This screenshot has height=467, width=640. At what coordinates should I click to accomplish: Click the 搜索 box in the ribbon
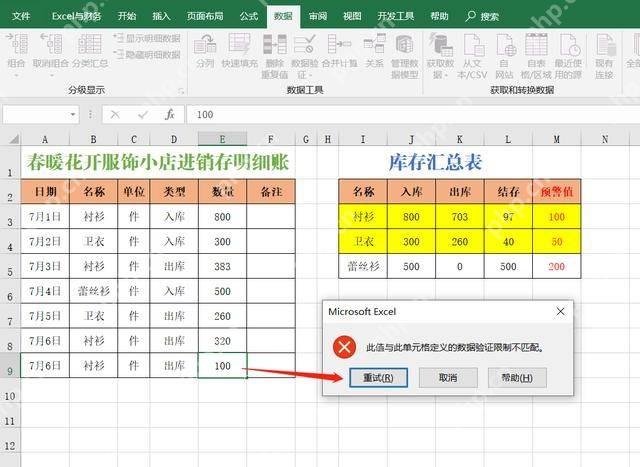click(482, 16)
